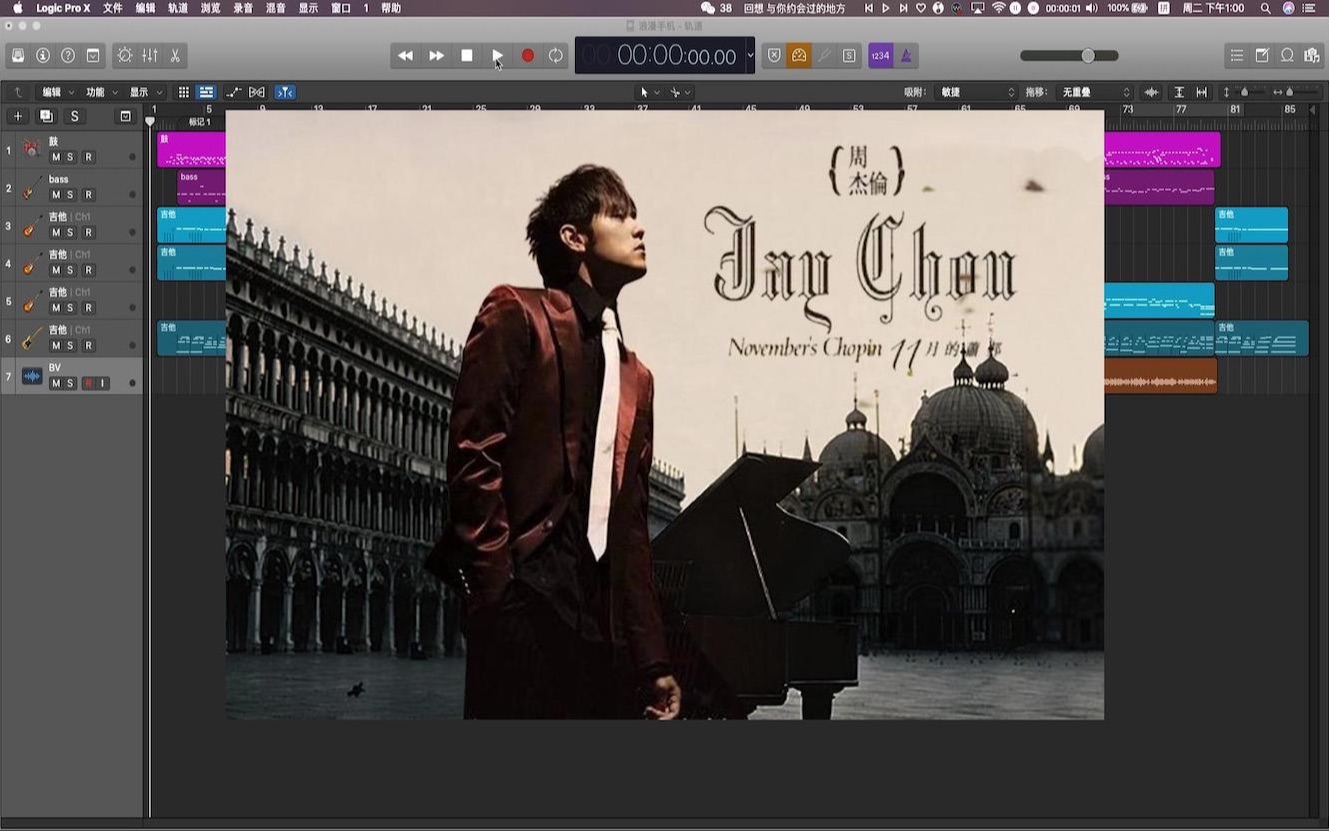
Task: Click the vertical auto-zoom icon
Action: point(1179,92)
